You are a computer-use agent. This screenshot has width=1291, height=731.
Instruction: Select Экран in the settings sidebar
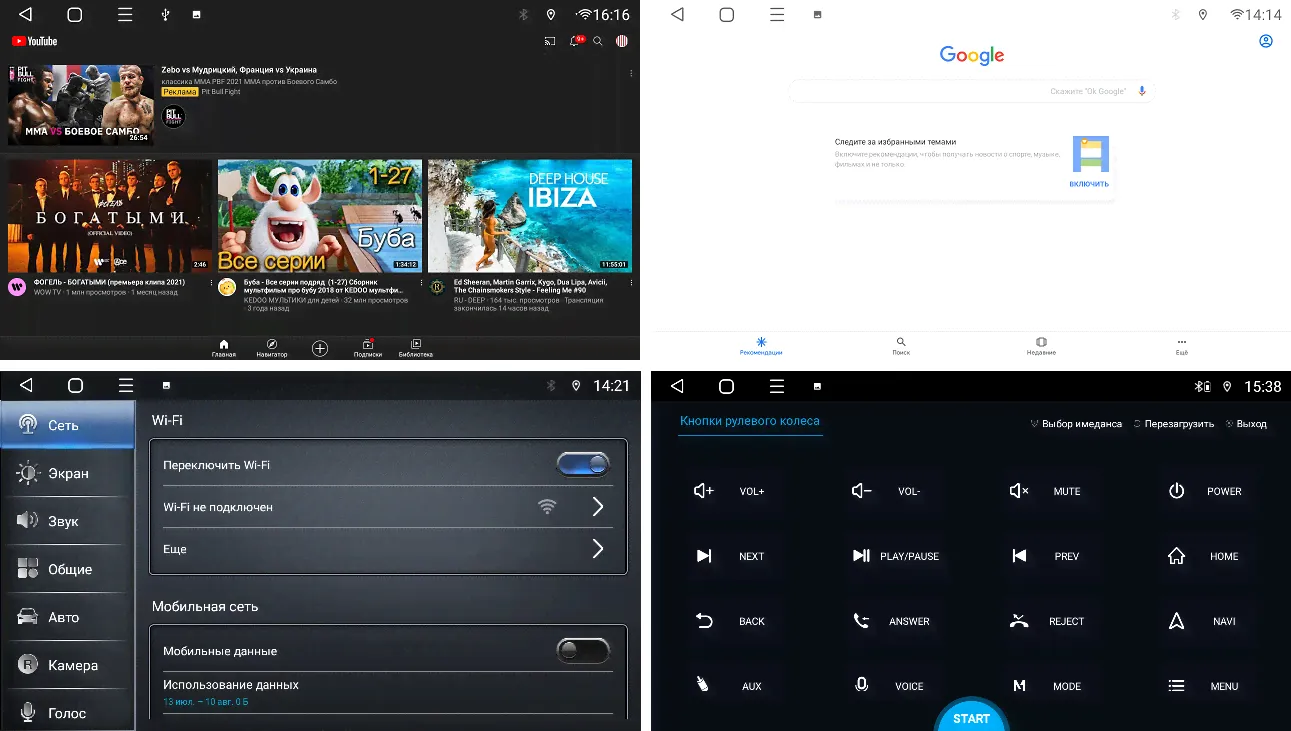point(67,473)
